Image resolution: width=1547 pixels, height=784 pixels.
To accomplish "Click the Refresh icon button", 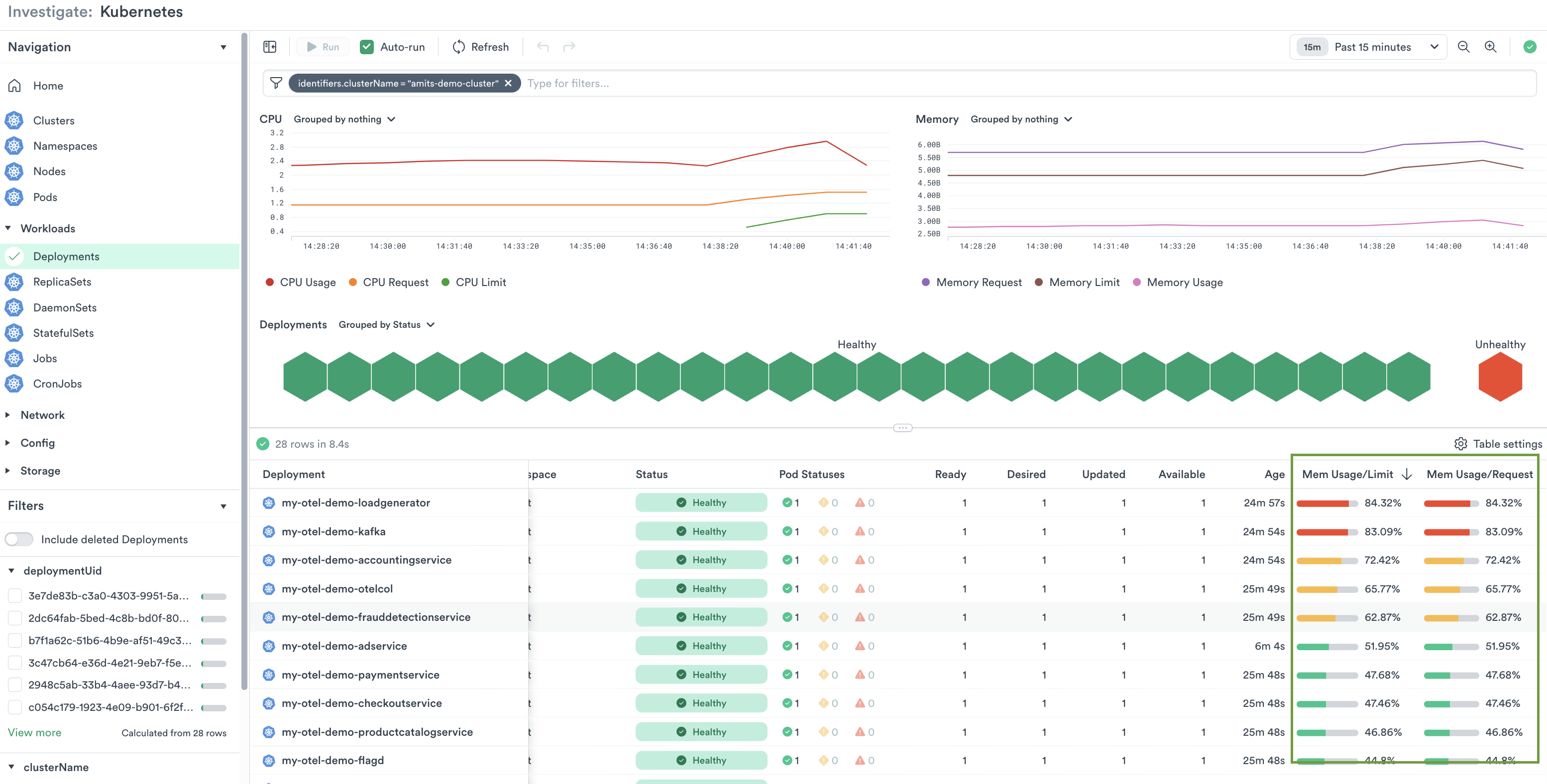I will tap(459, 47).
